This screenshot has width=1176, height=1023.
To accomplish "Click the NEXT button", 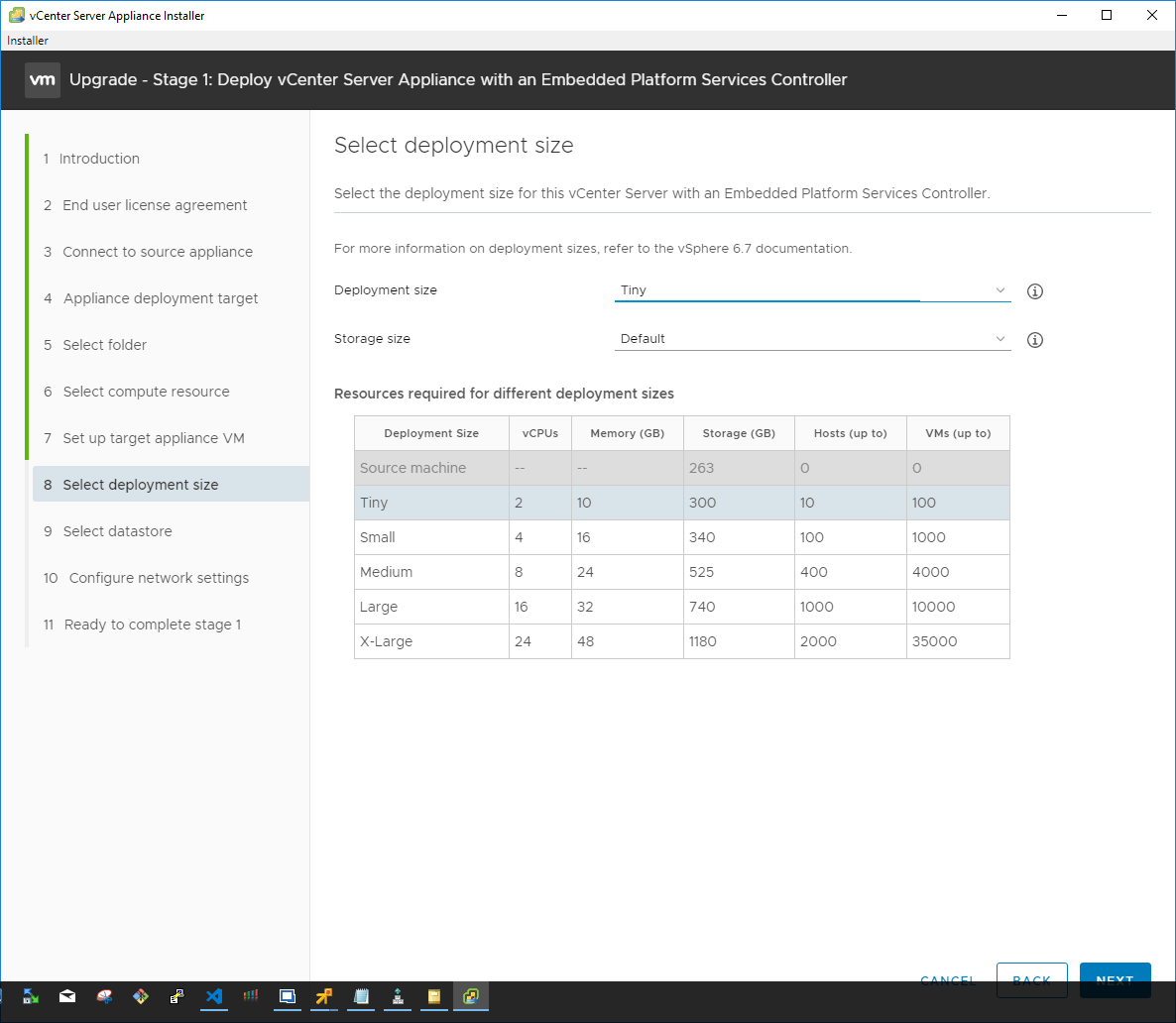I will [x=1115, y=978].
